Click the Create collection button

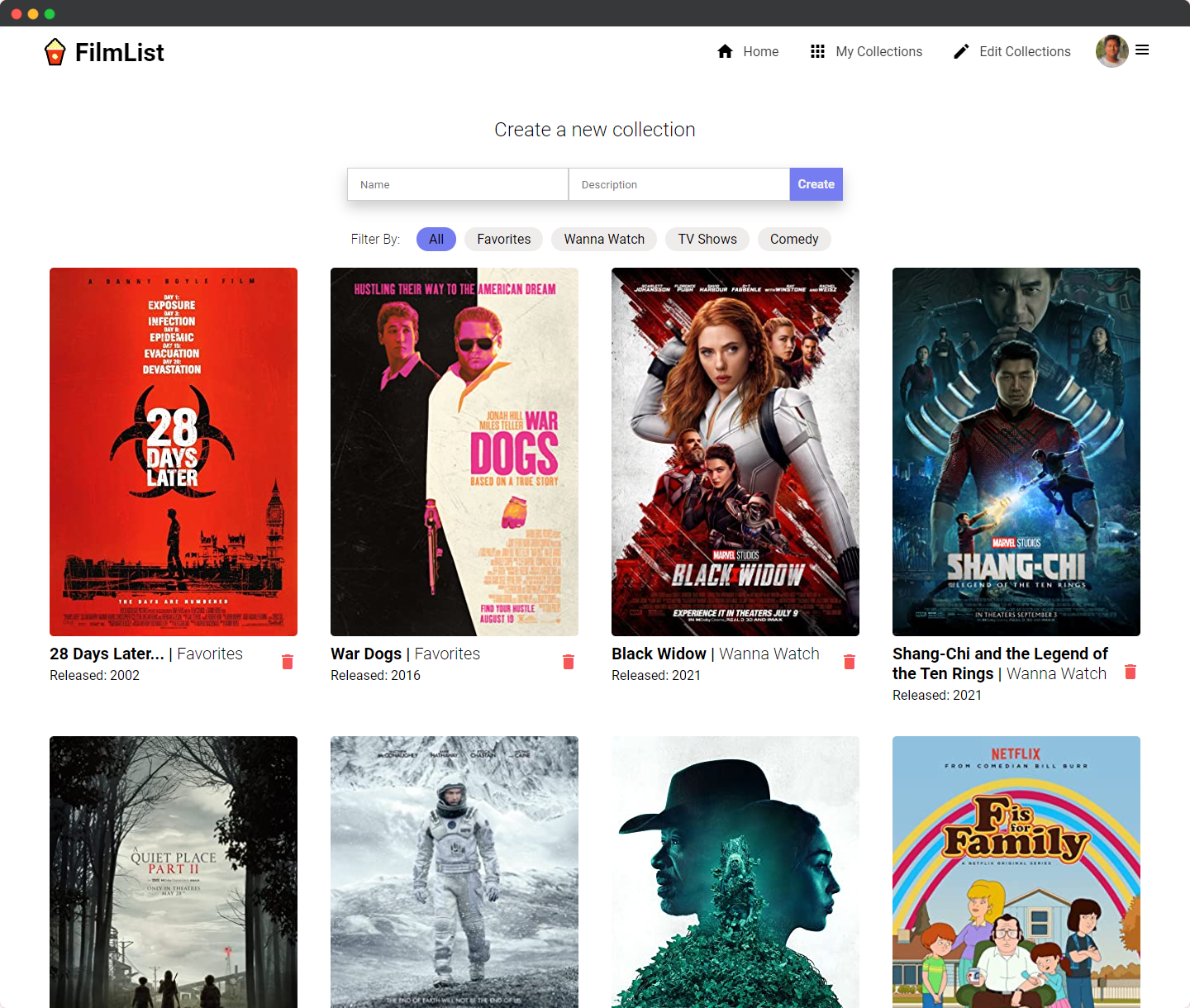click(816, 184)
